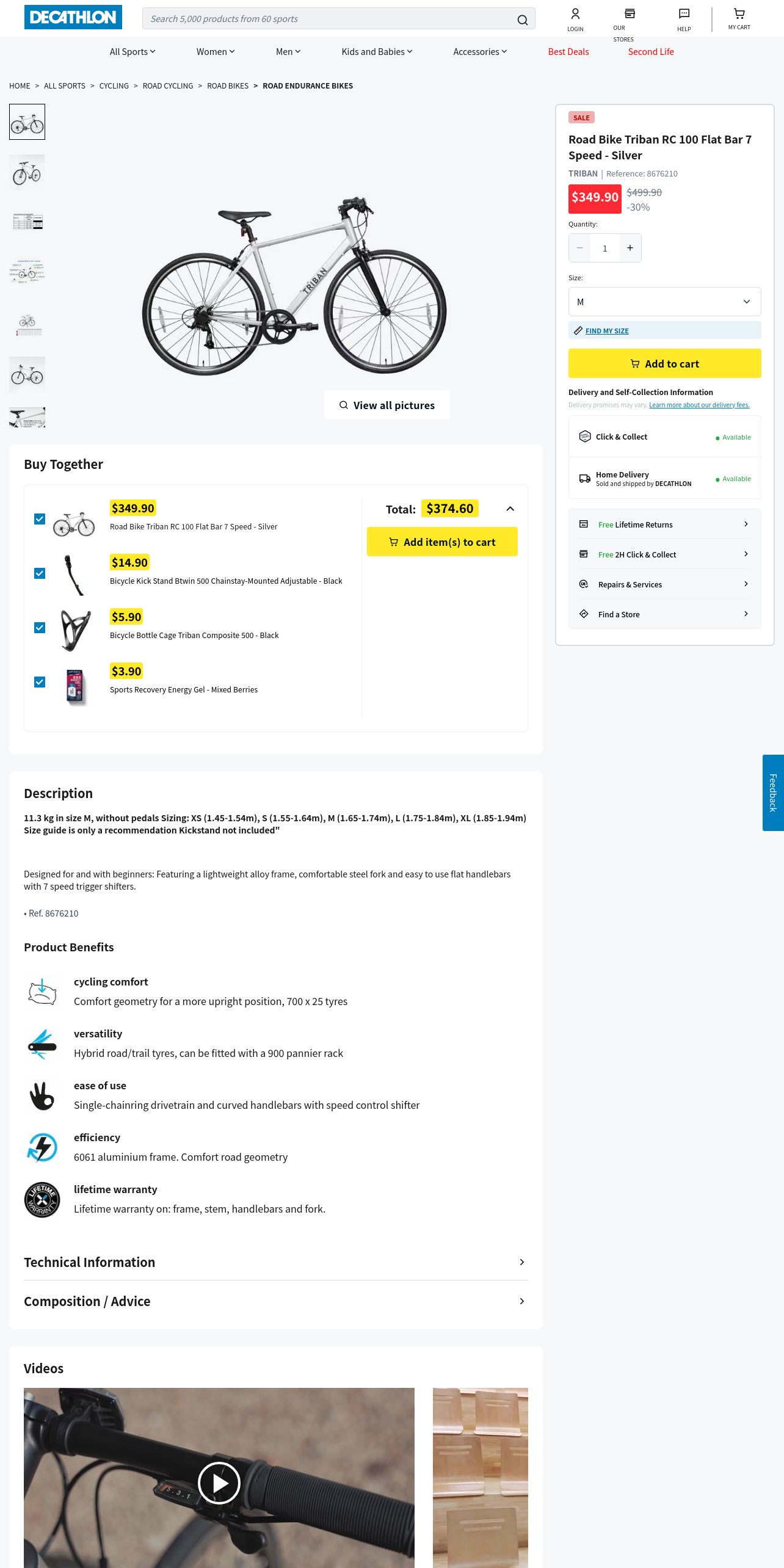
Task: Click the Repairs & Services icon
Action: pyautogui.click(x=584, y=584)
